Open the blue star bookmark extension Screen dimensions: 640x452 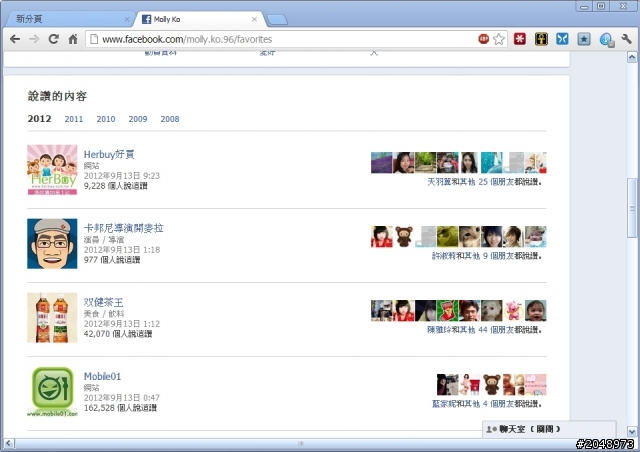point(584,39)
